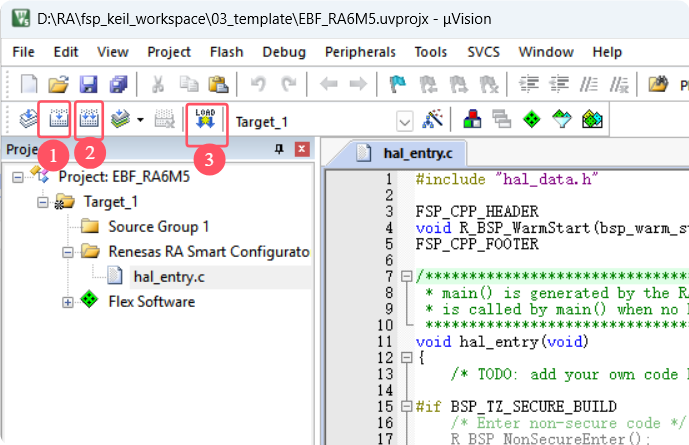Open the Manage Run-Time Environment green diamond icon
The image size is (689, 445).
pos(532,119)
